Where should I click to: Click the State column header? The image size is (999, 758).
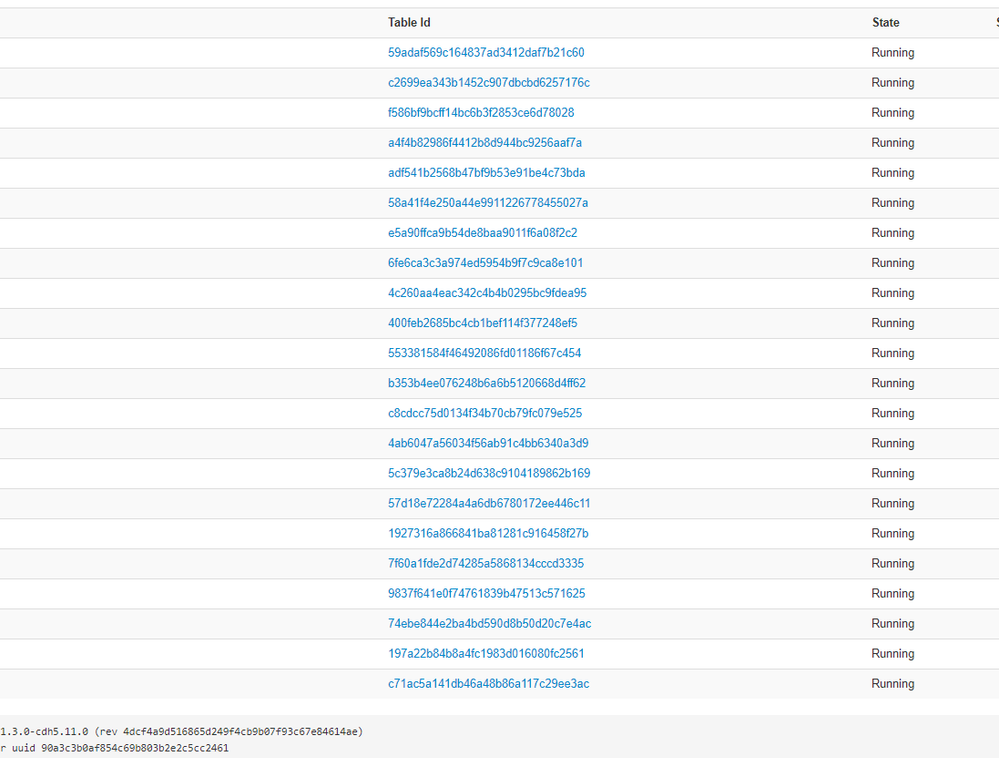886,22
